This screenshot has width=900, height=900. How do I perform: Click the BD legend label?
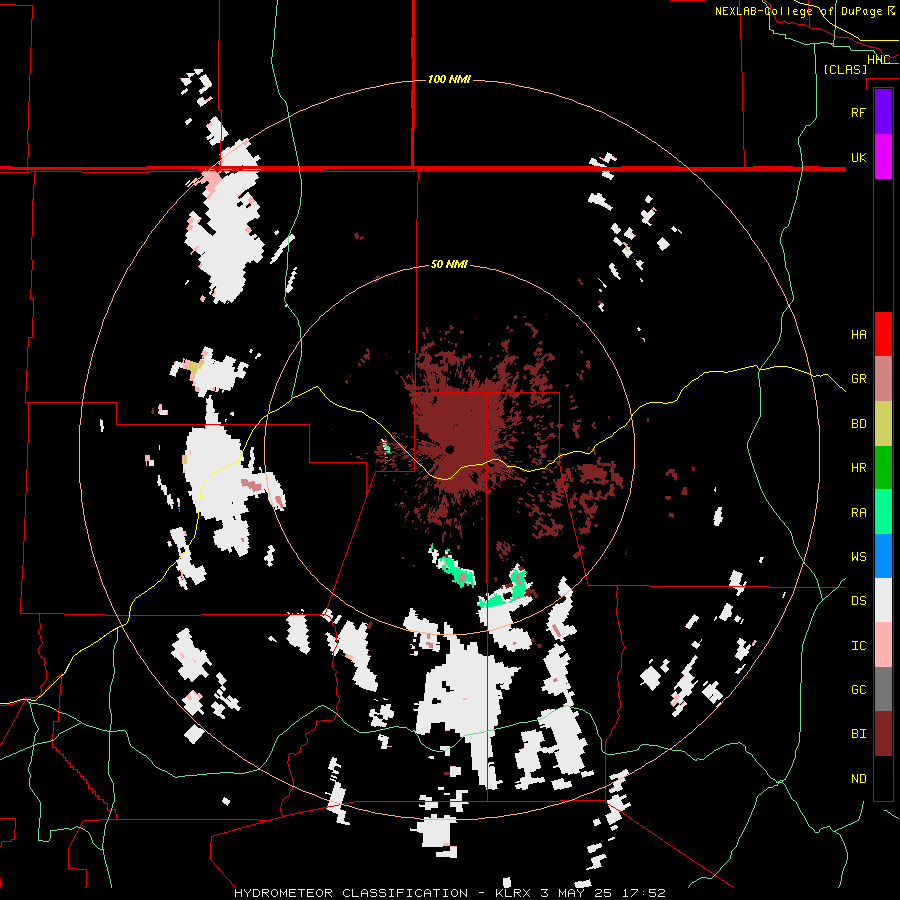coord(858,424)
